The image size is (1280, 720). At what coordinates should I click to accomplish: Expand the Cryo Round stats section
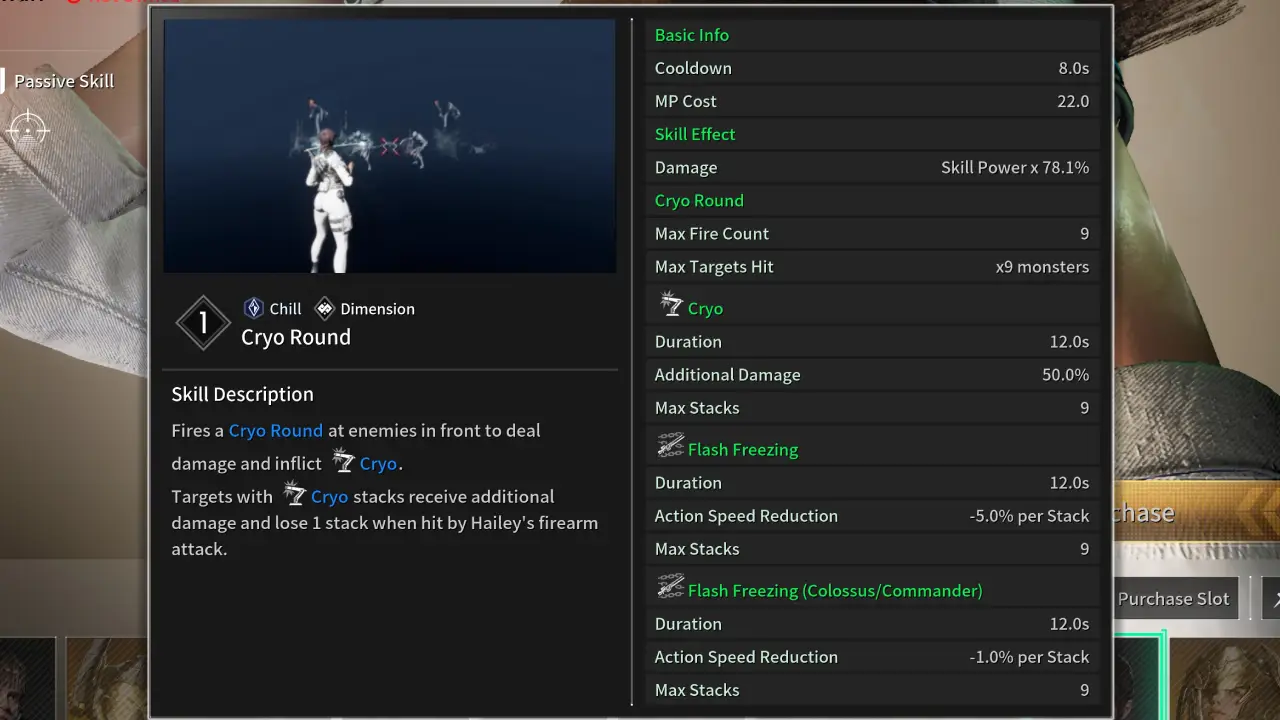[x=699, y=200]
